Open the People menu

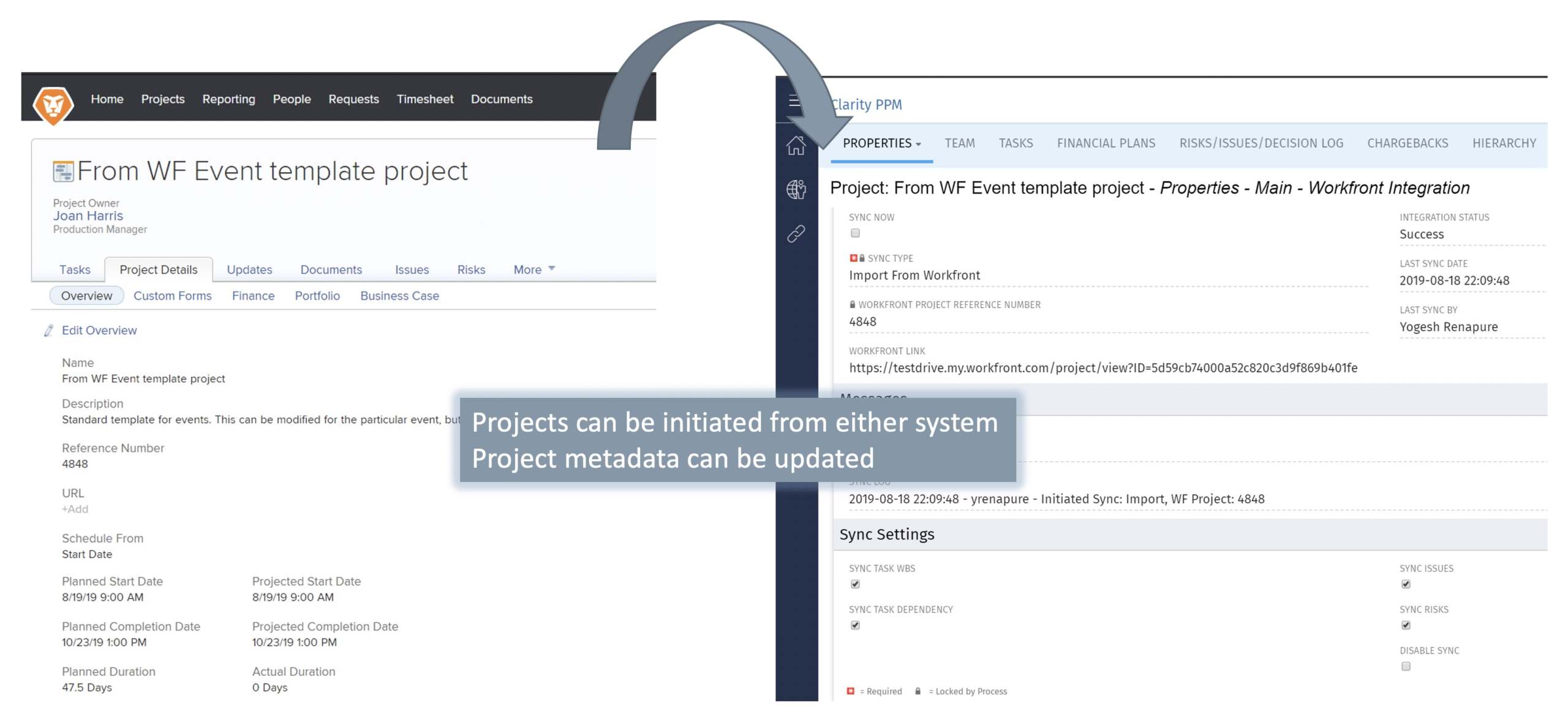(292, 99)
